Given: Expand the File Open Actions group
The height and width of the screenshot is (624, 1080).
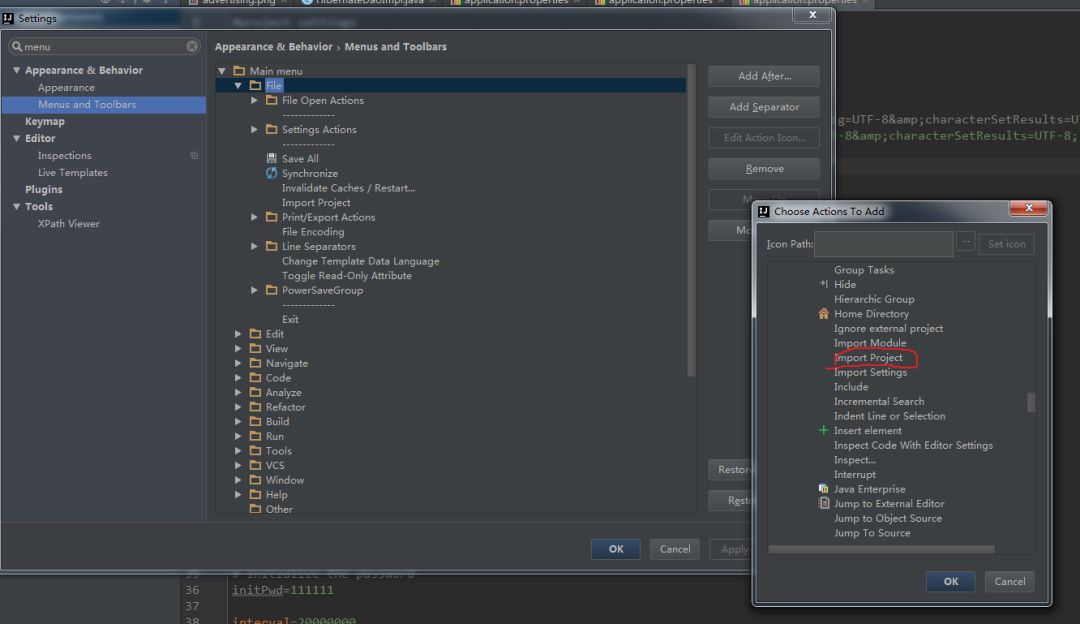Looking at the screenshot, I should coord(255,101).
